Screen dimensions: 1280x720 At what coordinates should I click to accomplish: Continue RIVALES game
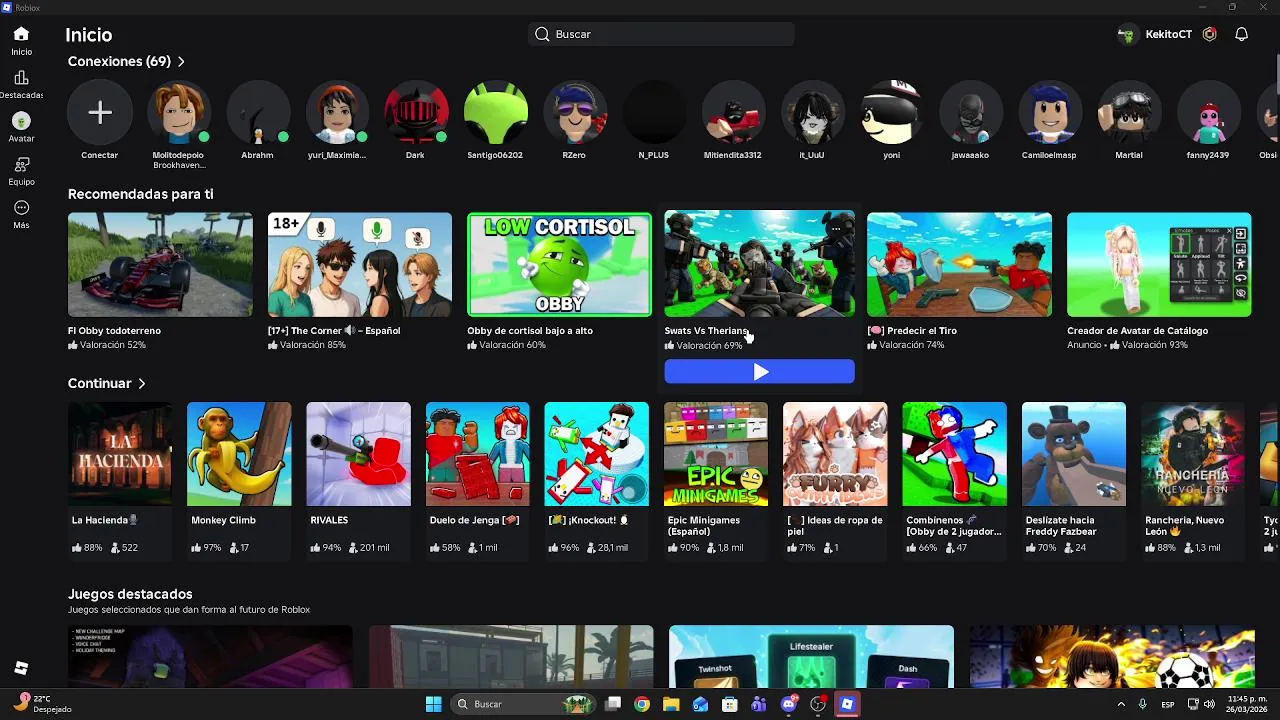click(358, 454)
